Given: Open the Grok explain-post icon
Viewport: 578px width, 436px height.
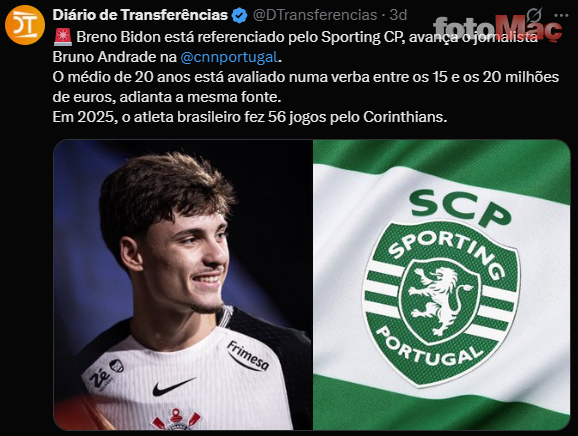Looking at the screenshot, I should pyautogui.click(x=533, y=15).
